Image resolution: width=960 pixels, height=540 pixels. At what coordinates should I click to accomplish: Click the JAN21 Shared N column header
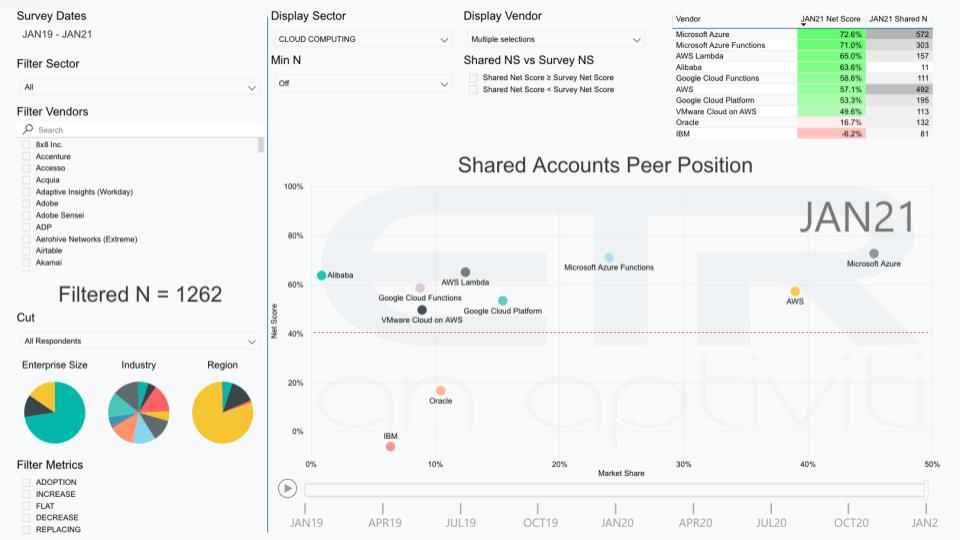point(898,19)
